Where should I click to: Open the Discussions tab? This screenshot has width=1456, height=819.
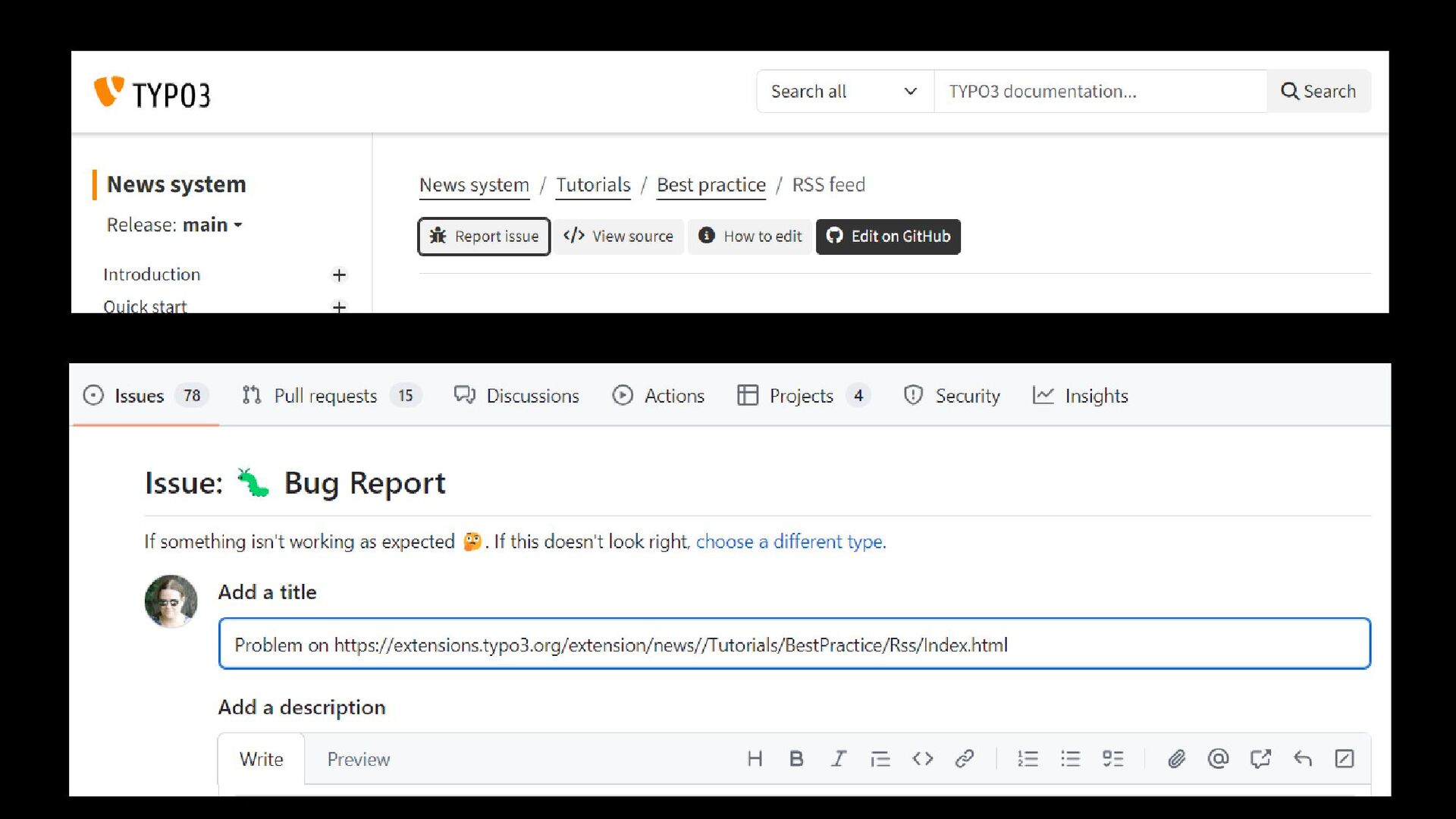pyautogui.click(x=516, y=396)
